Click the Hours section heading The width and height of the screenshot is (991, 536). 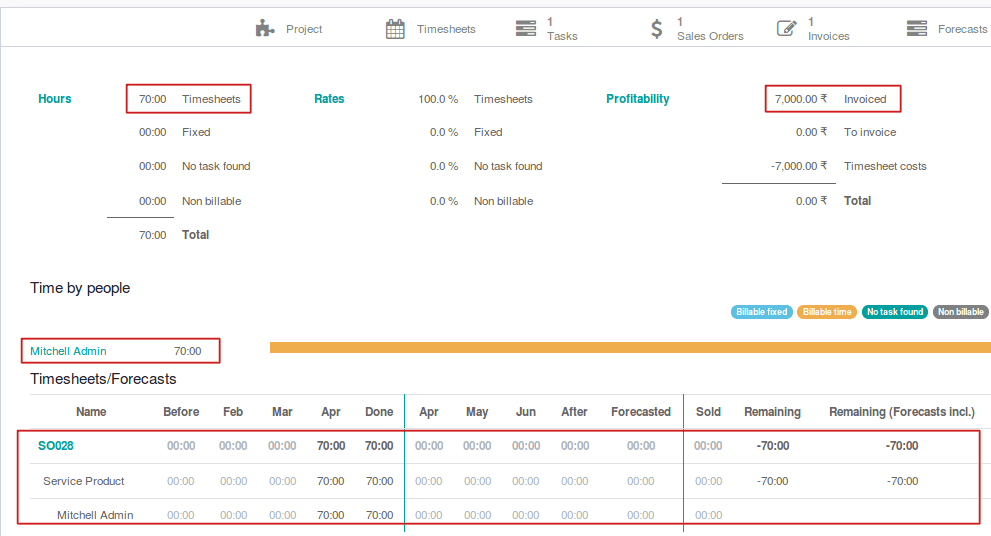pyautogui.click(x=54, y=99)
